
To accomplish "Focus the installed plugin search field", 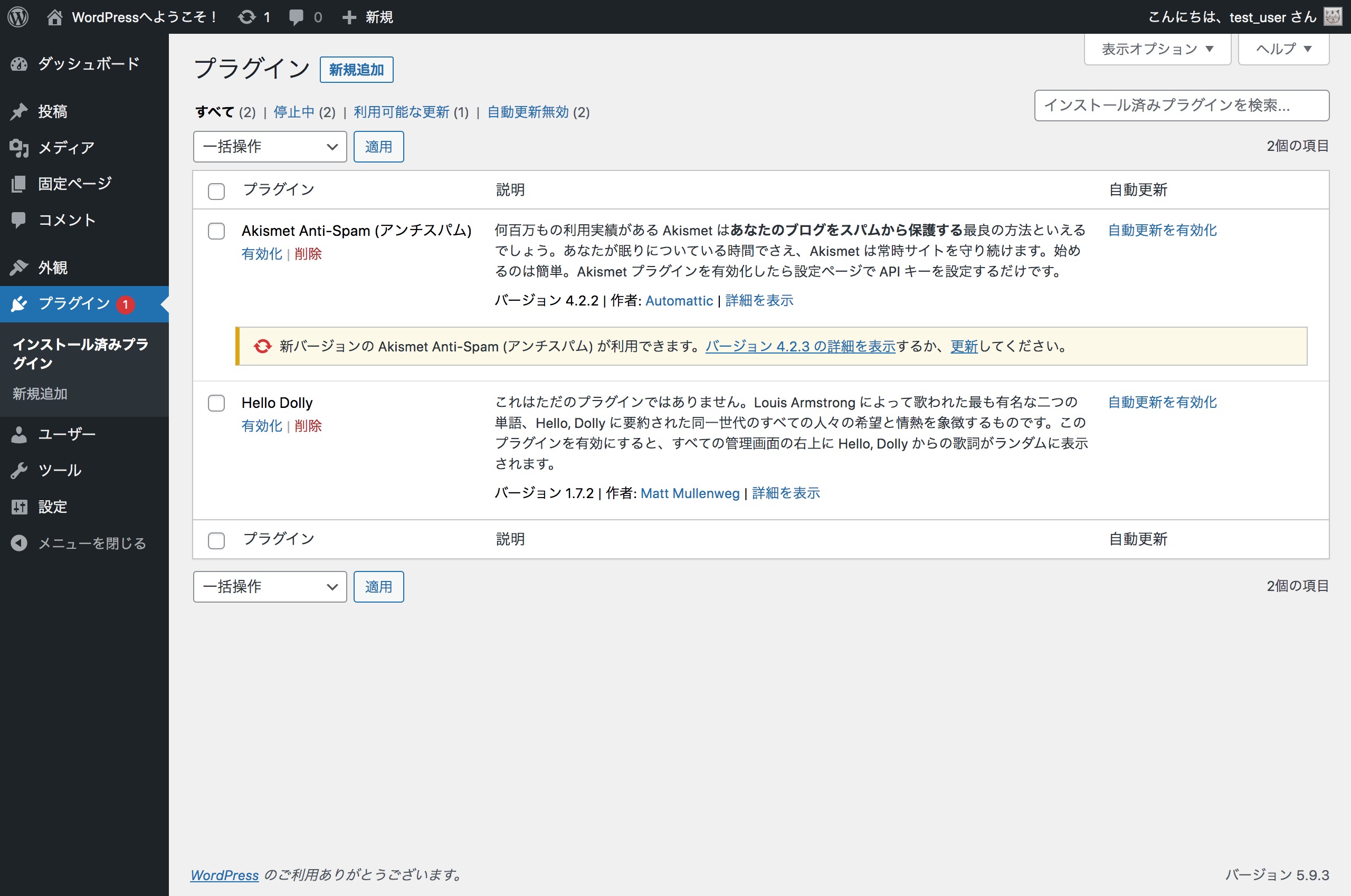I will click(x=1181, y=105).
